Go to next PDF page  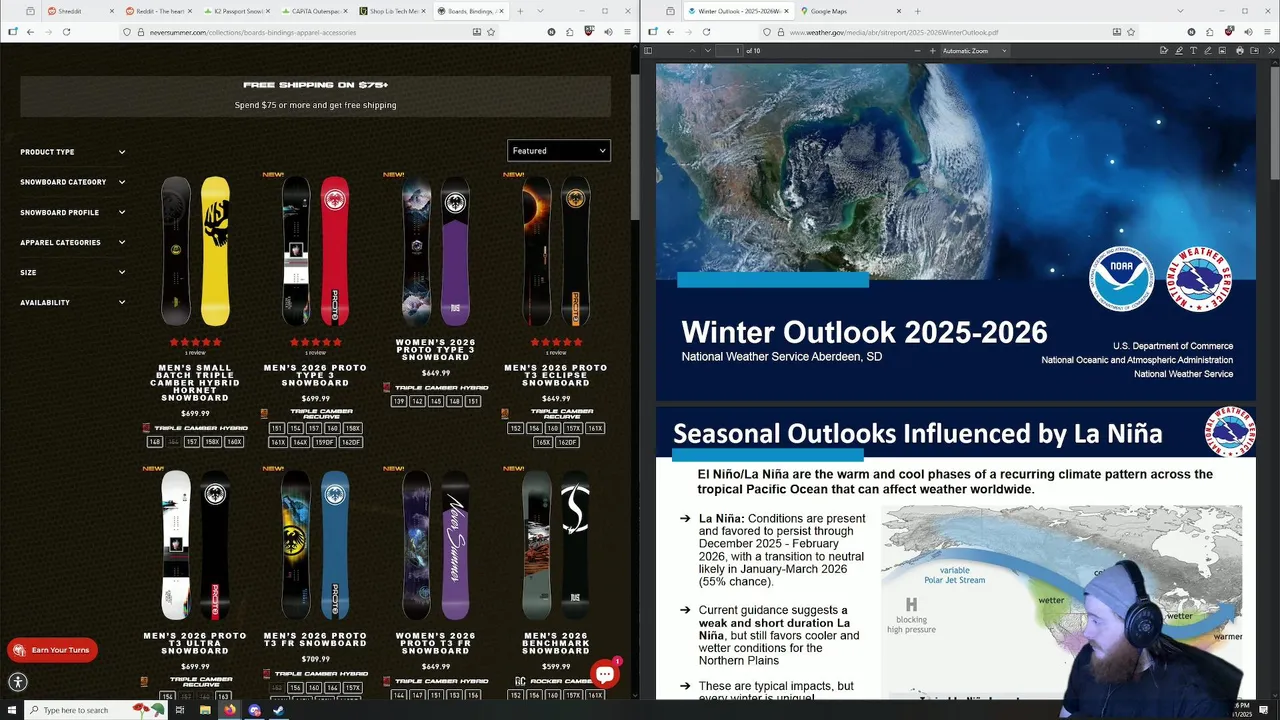(708, 51)
